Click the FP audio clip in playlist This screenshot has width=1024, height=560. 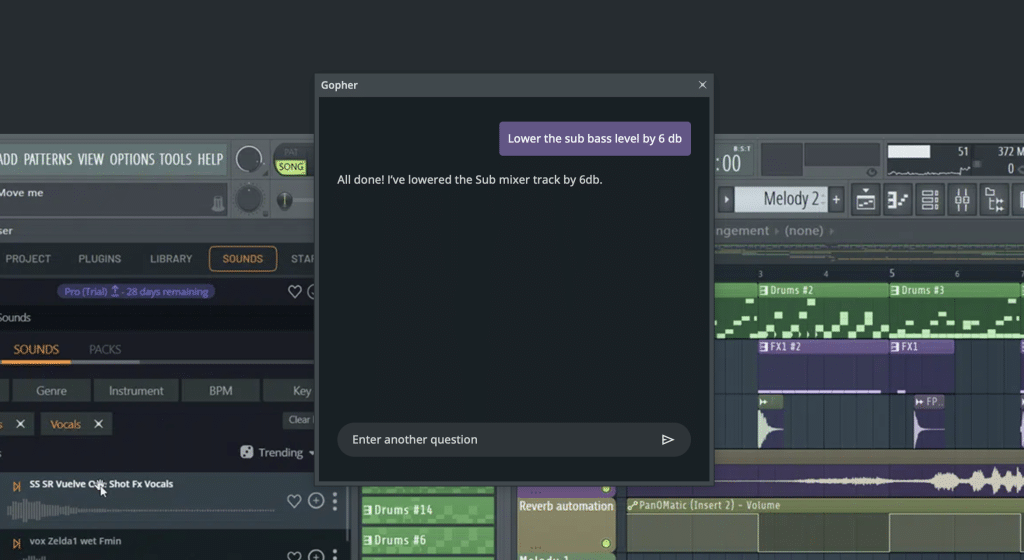pos(929,421)
